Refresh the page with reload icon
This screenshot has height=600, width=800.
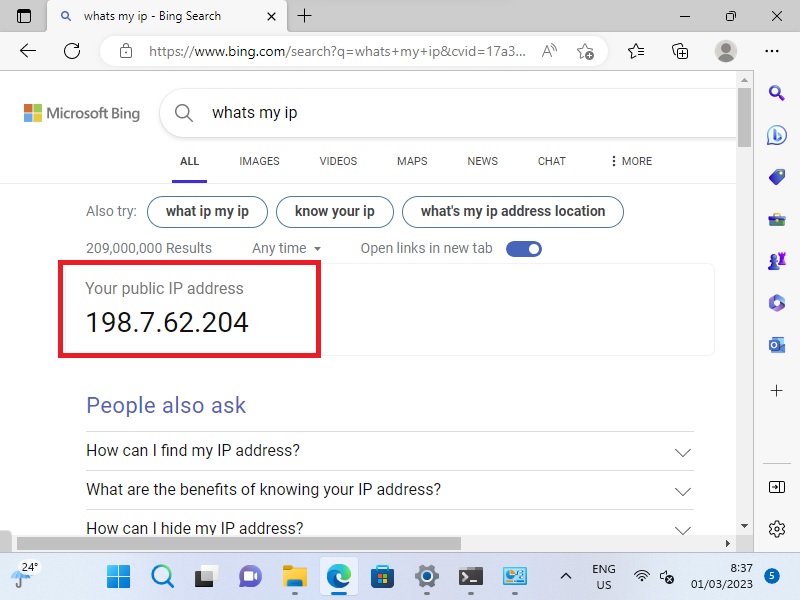click(72, 51)
